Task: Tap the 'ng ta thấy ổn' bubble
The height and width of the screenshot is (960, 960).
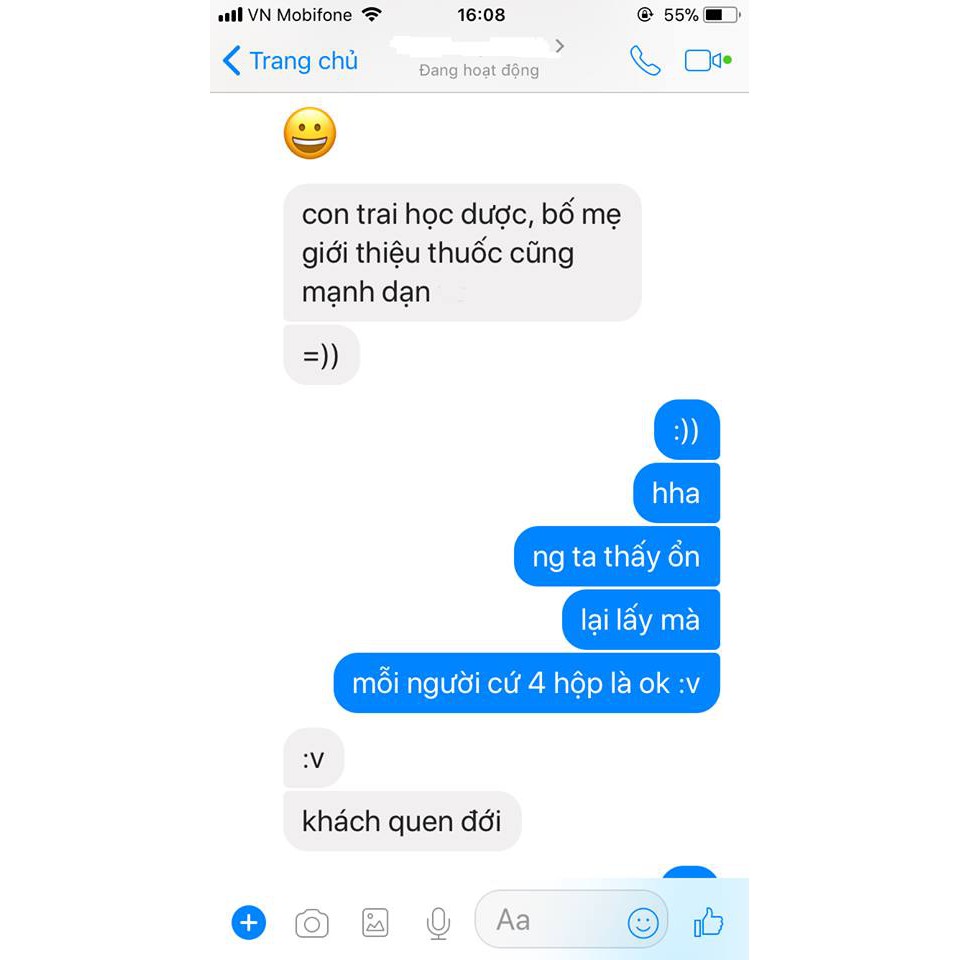Action: 617,556
